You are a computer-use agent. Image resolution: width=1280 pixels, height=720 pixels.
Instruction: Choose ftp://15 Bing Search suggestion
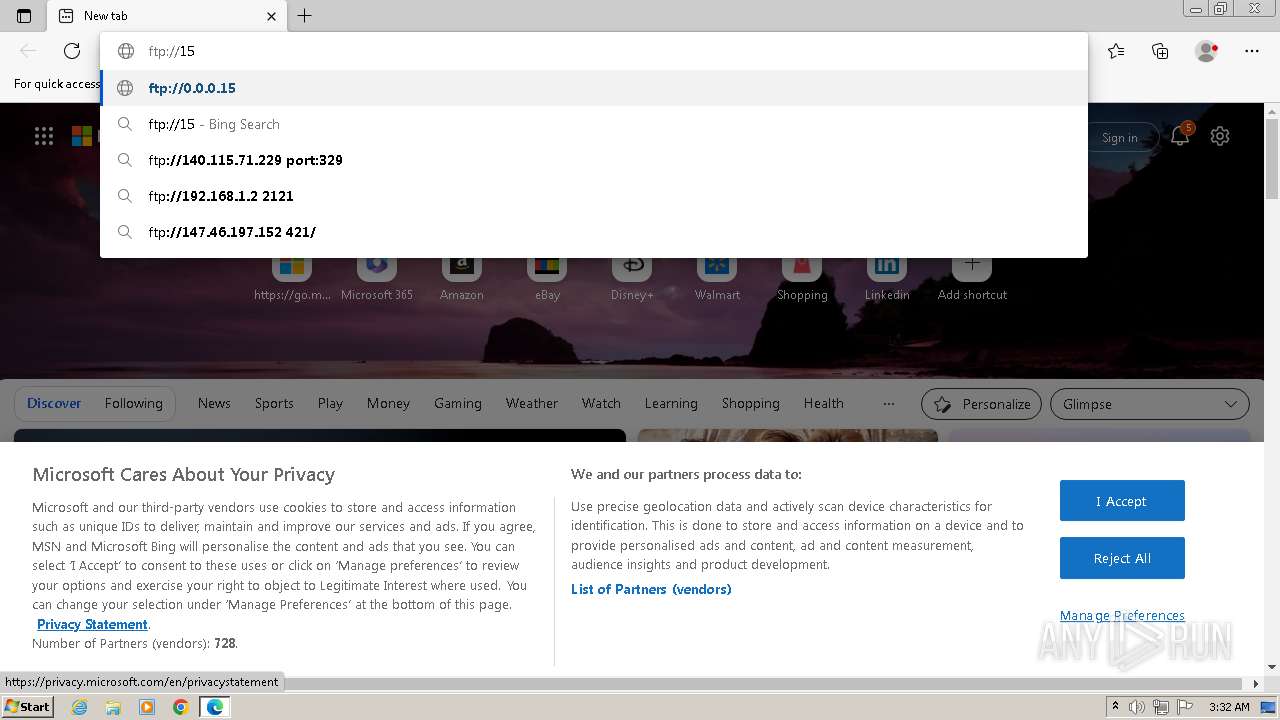click(594, 124)
